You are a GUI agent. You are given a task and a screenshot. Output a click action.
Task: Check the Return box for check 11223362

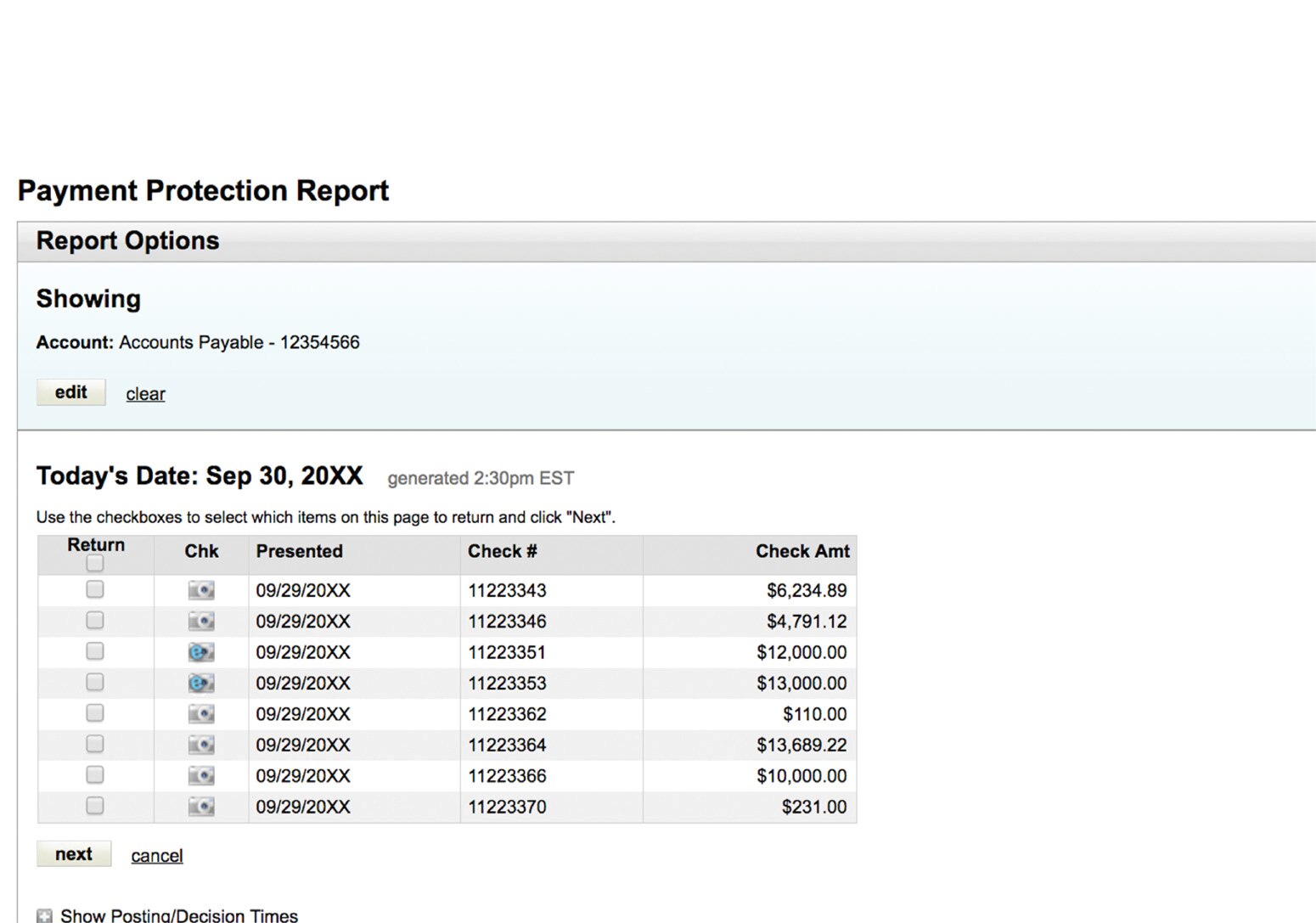pos(95,712)
